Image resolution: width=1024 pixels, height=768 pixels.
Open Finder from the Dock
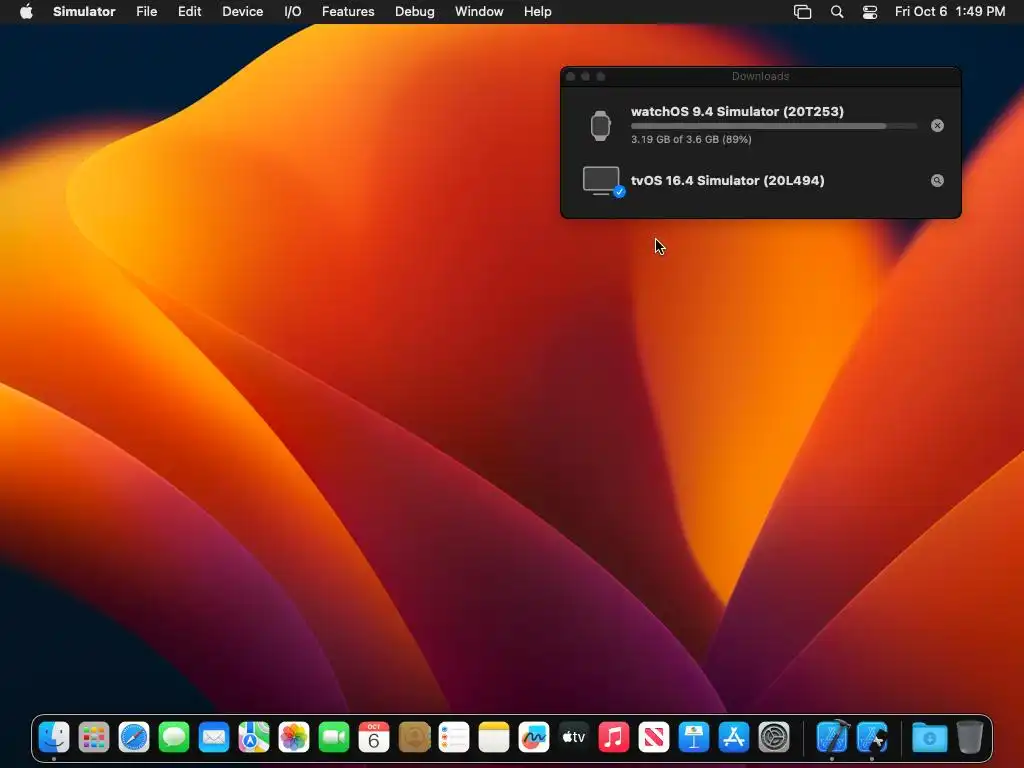pos(54,738)
